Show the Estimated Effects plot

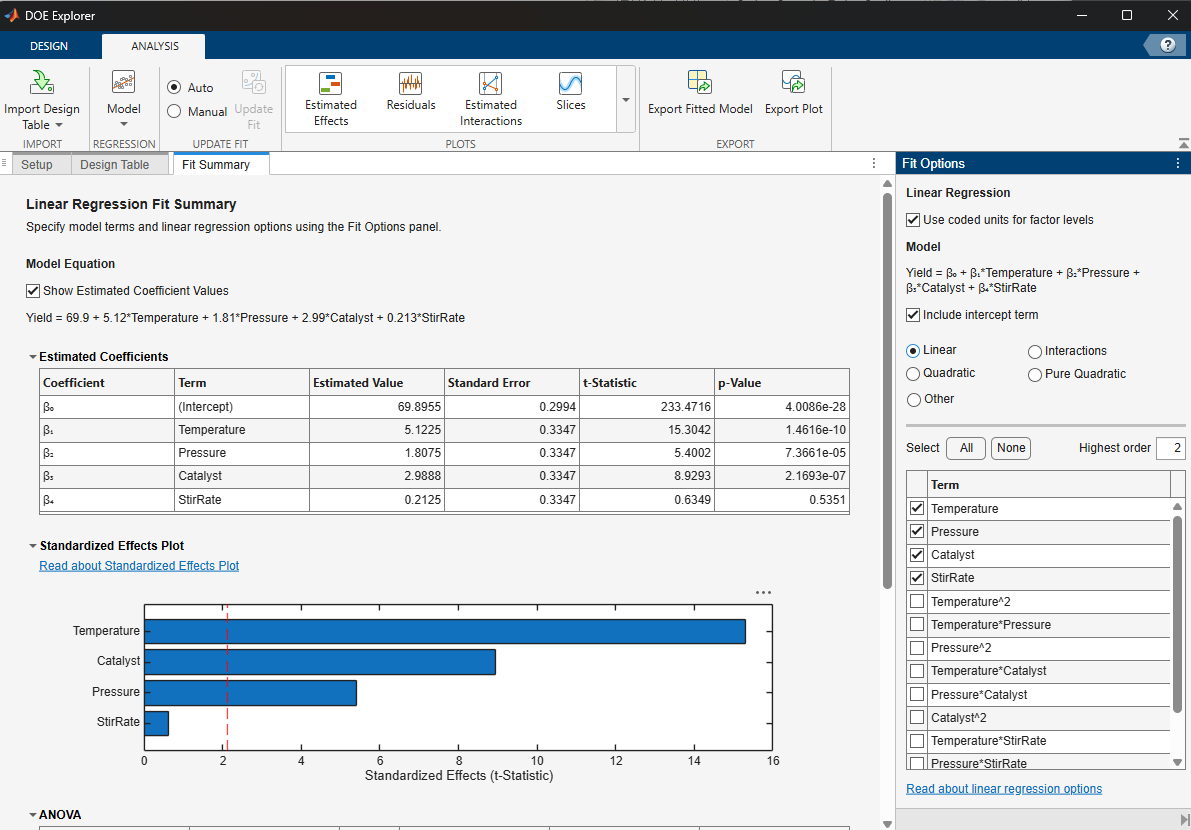pos(330,99)
